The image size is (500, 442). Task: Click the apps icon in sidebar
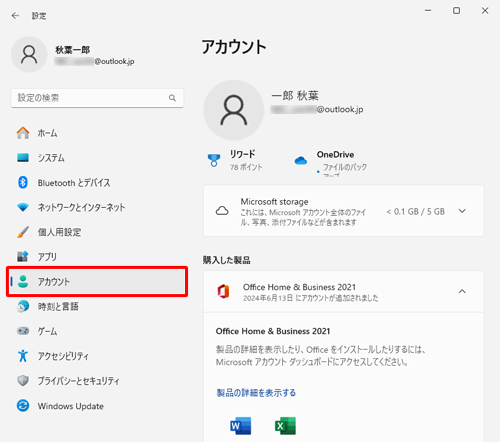click(x=23, y=256)
